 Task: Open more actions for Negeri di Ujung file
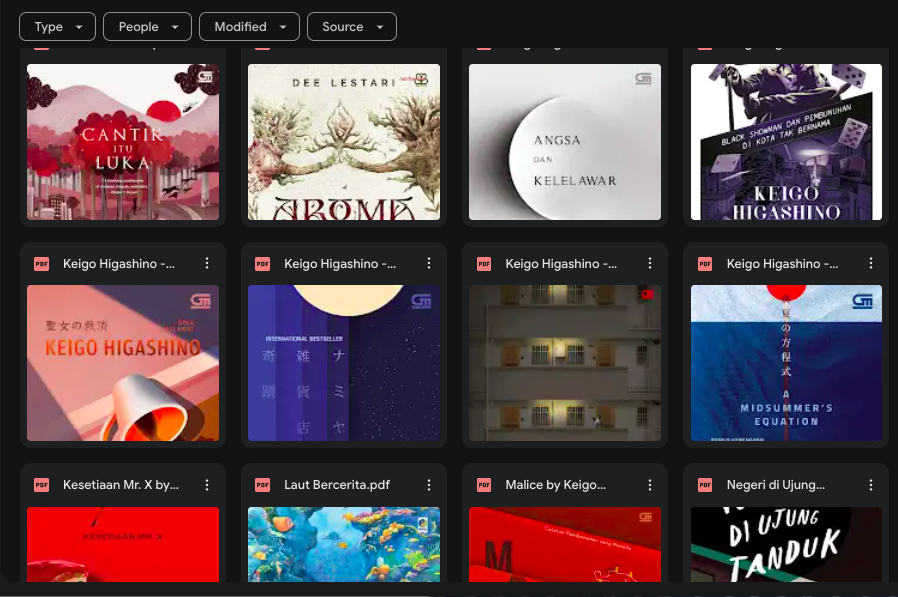click(x=871, y=485)
